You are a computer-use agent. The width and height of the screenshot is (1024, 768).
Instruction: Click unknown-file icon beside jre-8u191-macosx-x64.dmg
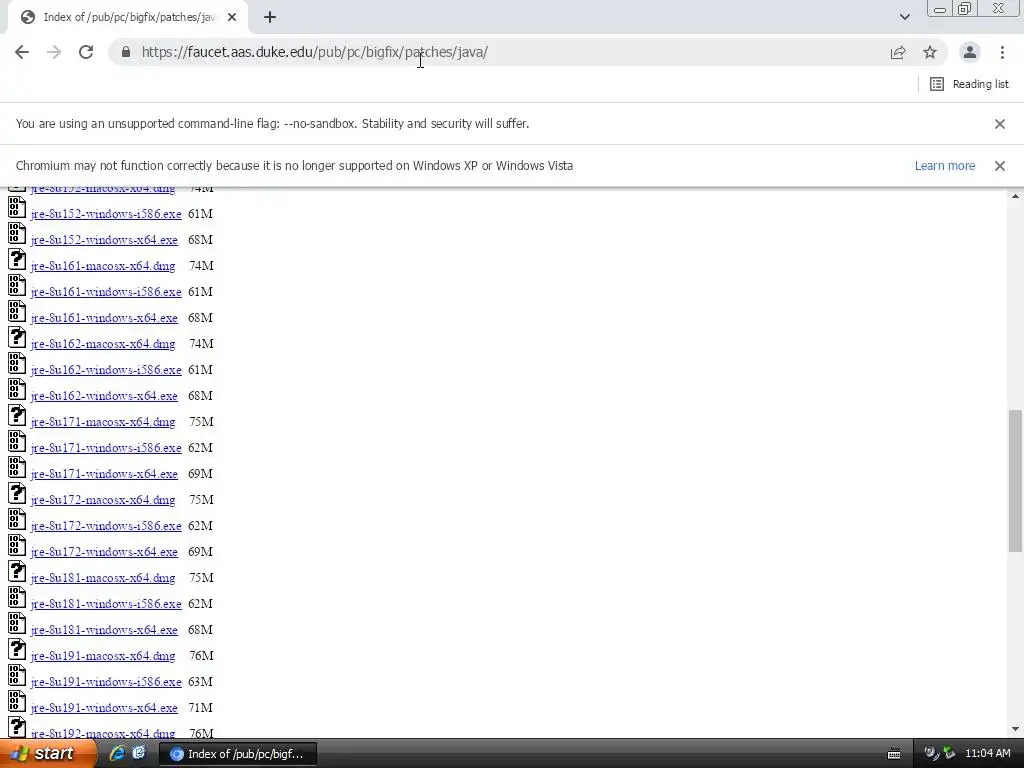[17, 650]
